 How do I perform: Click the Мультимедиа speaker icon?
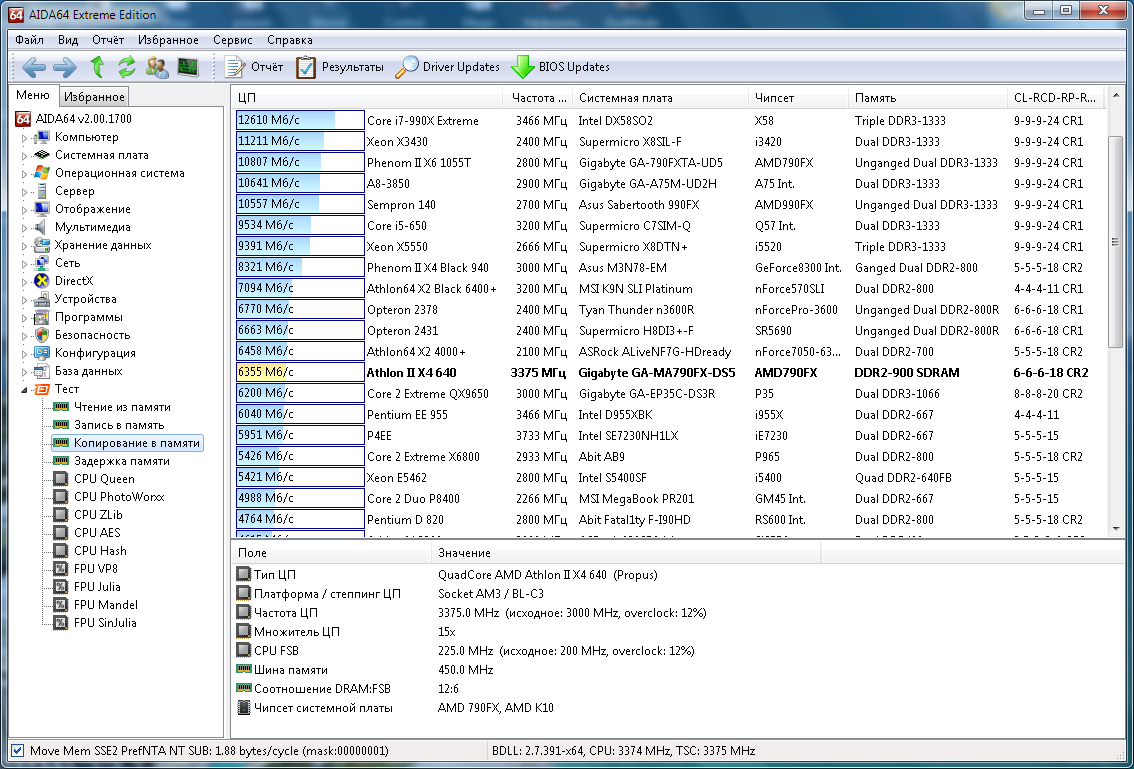click(42, 227)
